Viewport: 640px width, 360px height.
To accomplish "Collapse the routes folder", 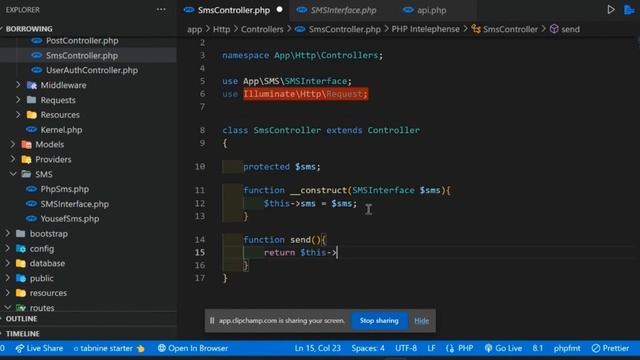I will point(7,307).
